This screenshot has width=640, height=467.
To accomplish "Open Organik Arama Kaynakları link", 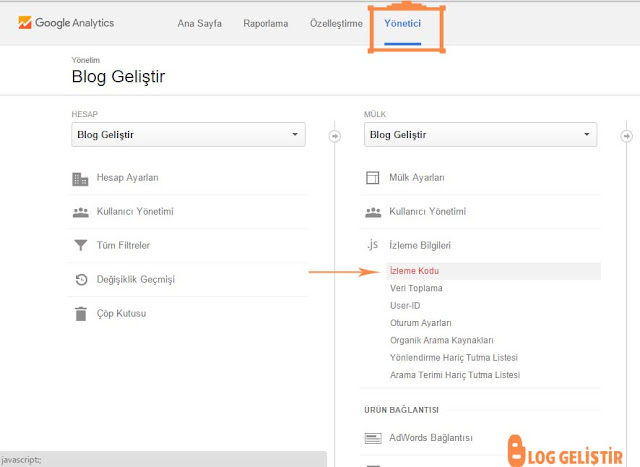I will point(442,340).
